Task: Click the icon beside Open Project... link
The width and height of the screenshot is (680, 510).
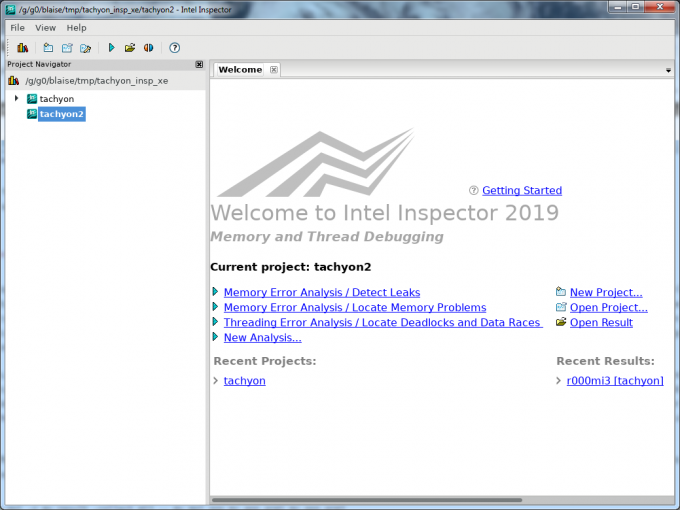Action: tap(561, 307)
